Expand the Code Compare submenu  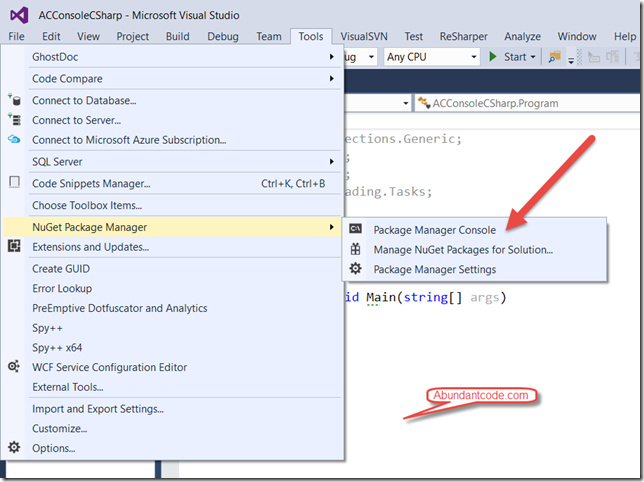click(172, 78)
